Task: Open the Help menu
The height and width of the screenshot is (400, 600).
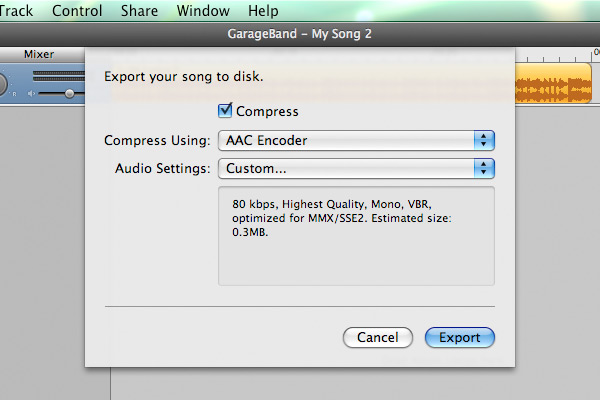Action: 263,11
